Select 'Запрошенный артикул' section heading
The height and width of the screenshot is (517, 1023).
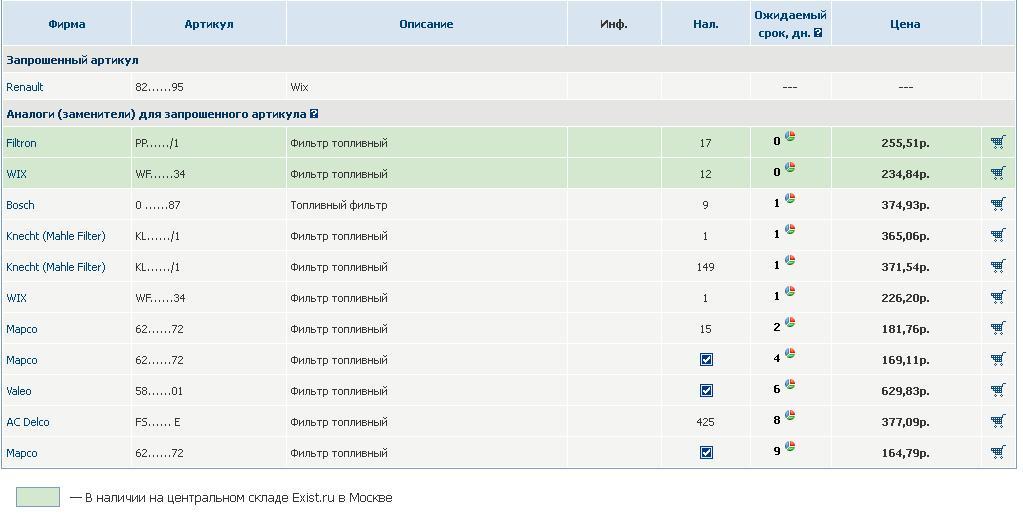click(72, 60)
